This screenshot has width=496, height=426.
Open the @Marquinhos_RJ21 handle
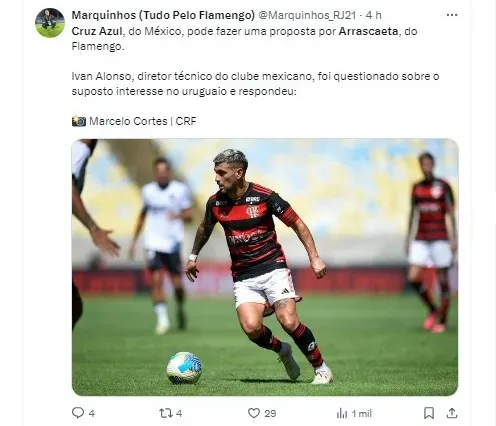(307, 15)
